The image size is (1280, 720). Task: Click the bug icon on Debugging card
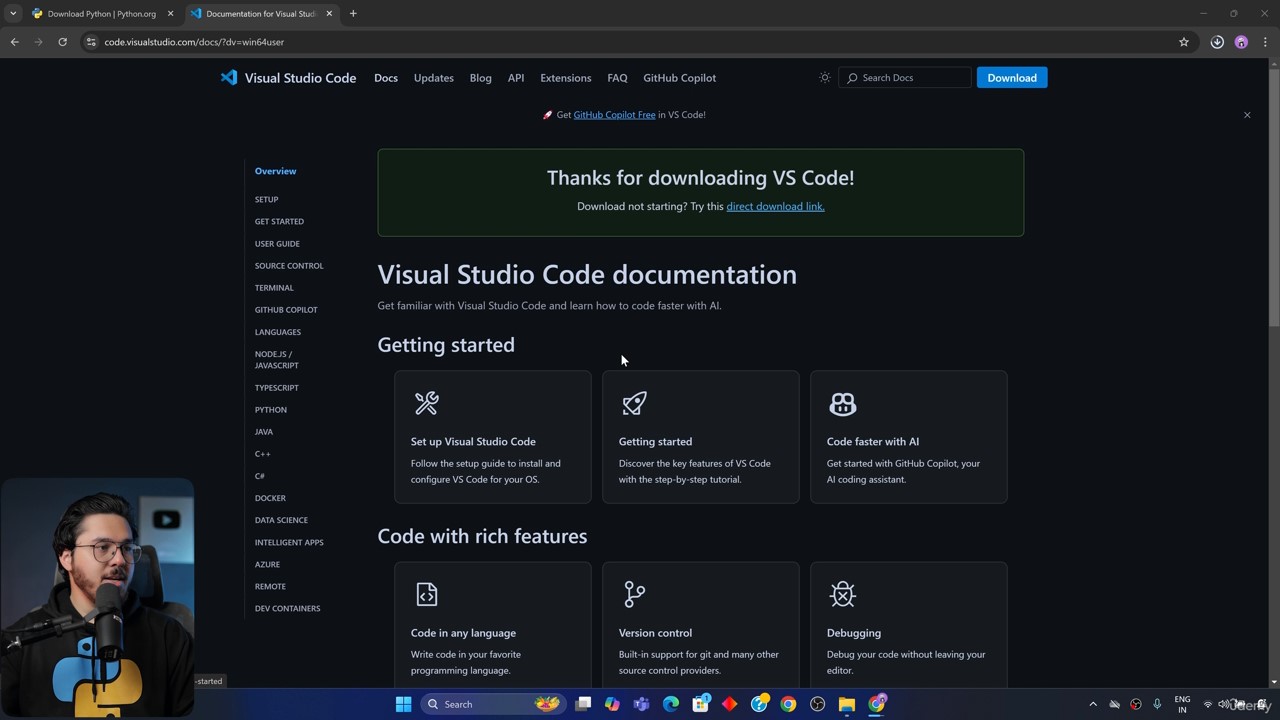(843, 594)
